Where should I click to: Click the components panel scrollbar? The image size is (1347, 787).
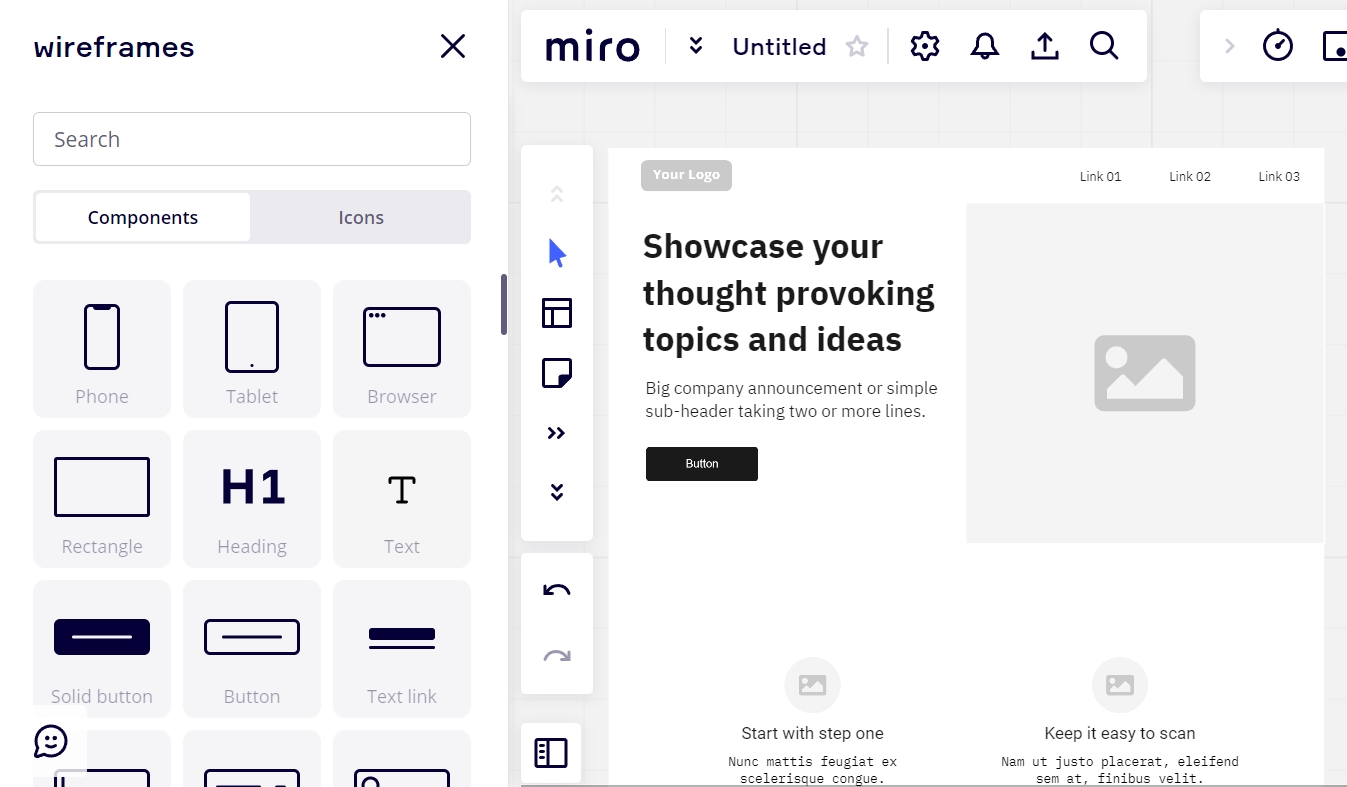(x=504, y=305)
